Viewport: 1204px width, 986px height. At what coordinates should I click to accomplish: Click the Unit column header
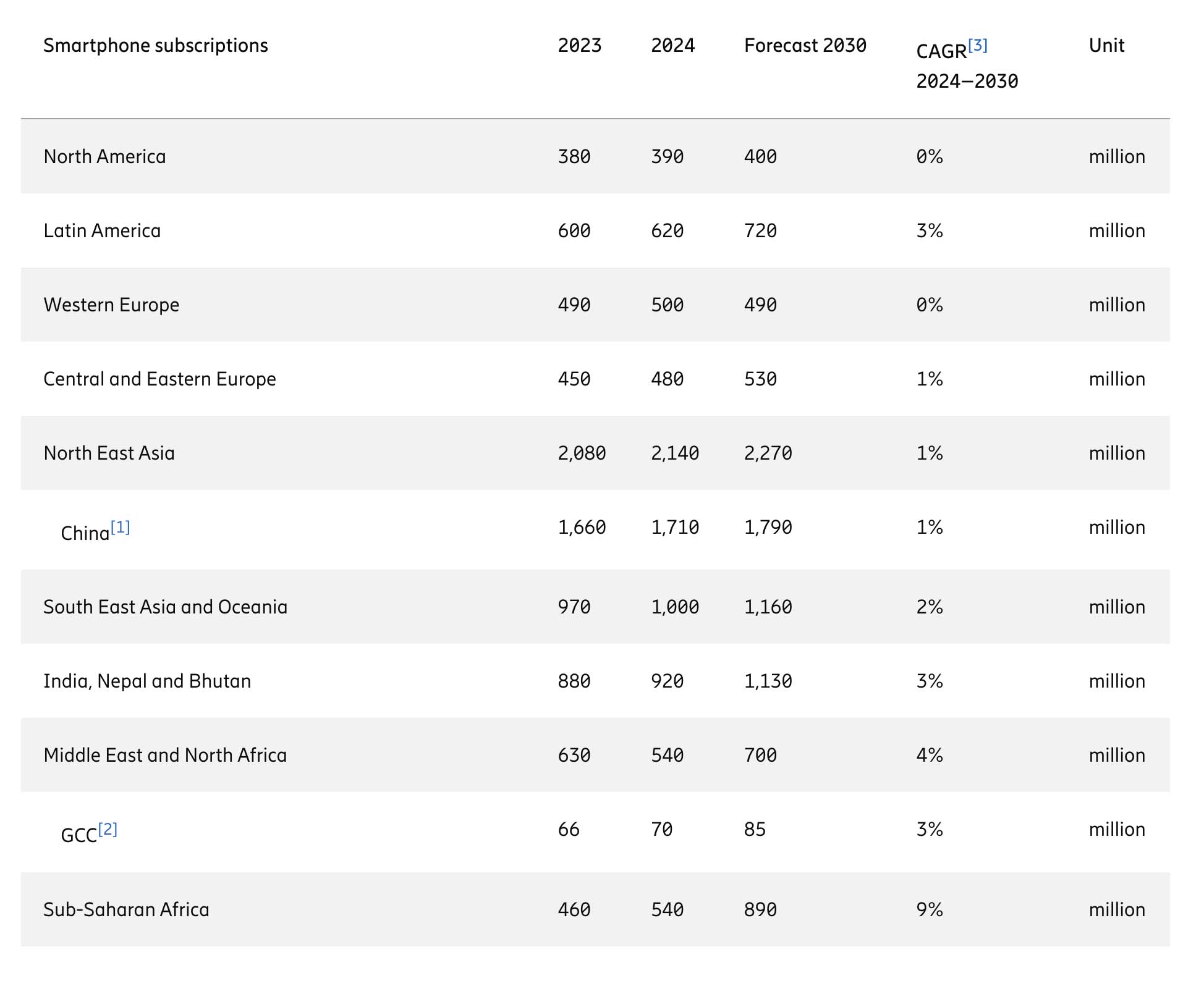tap(1106, 45)
